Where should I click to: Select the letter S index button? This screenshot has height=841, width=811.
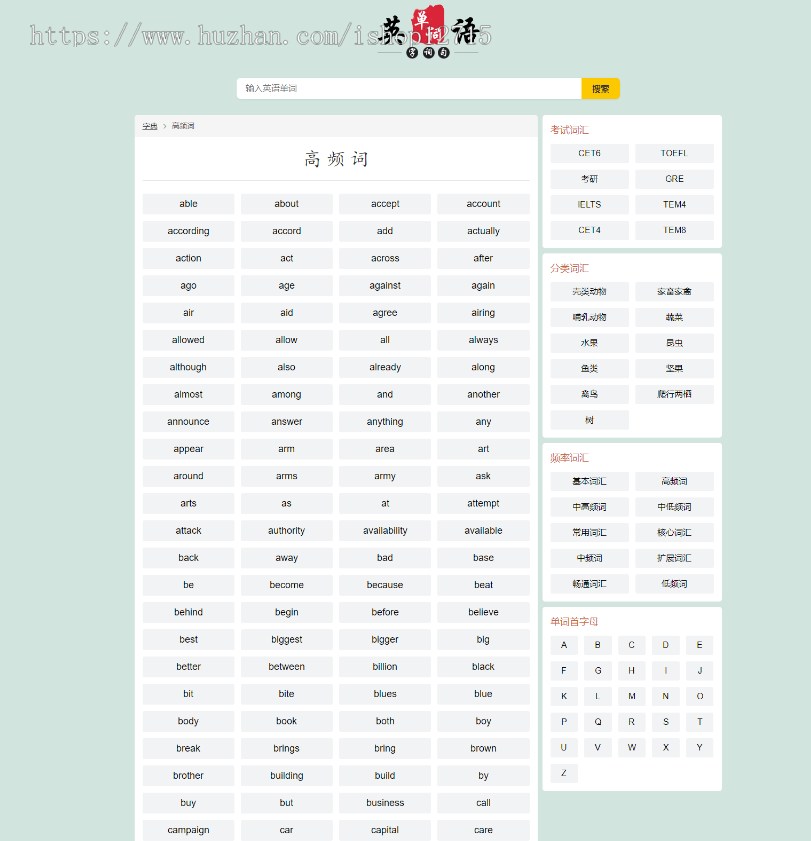(x=666, y=722)
